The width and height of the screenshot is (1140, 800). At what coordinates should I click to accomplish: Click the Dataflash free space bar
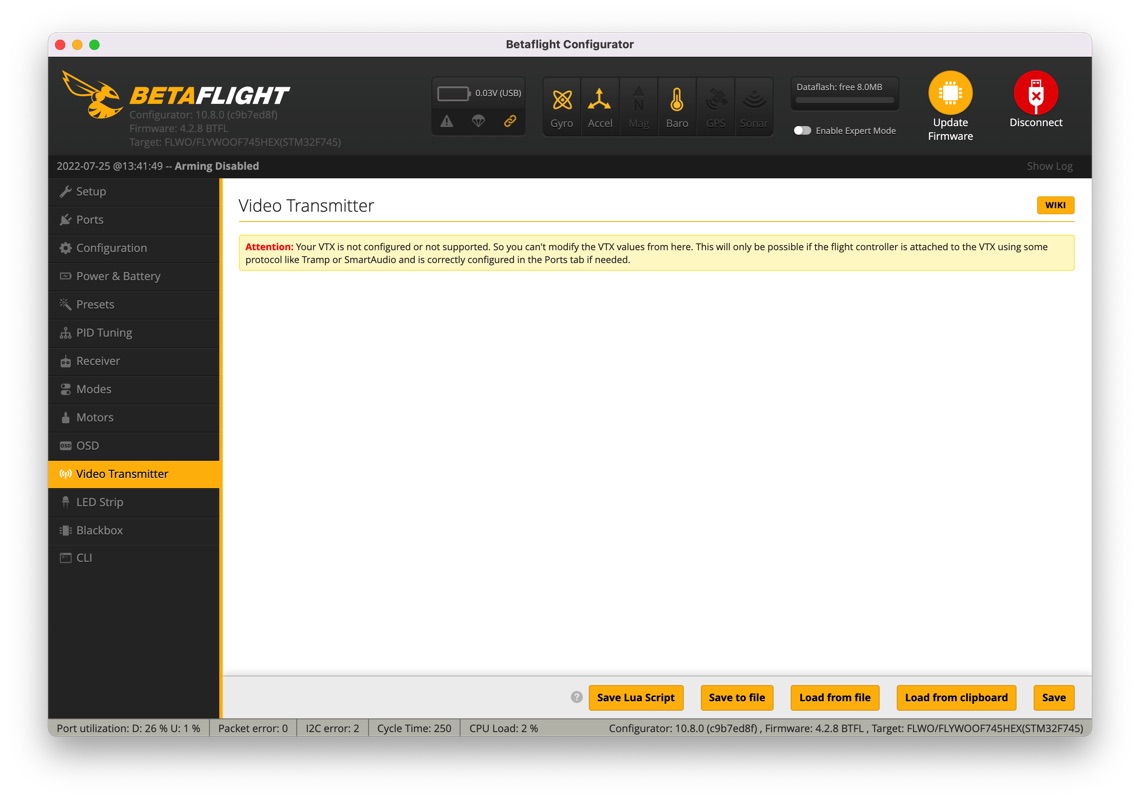844,100
